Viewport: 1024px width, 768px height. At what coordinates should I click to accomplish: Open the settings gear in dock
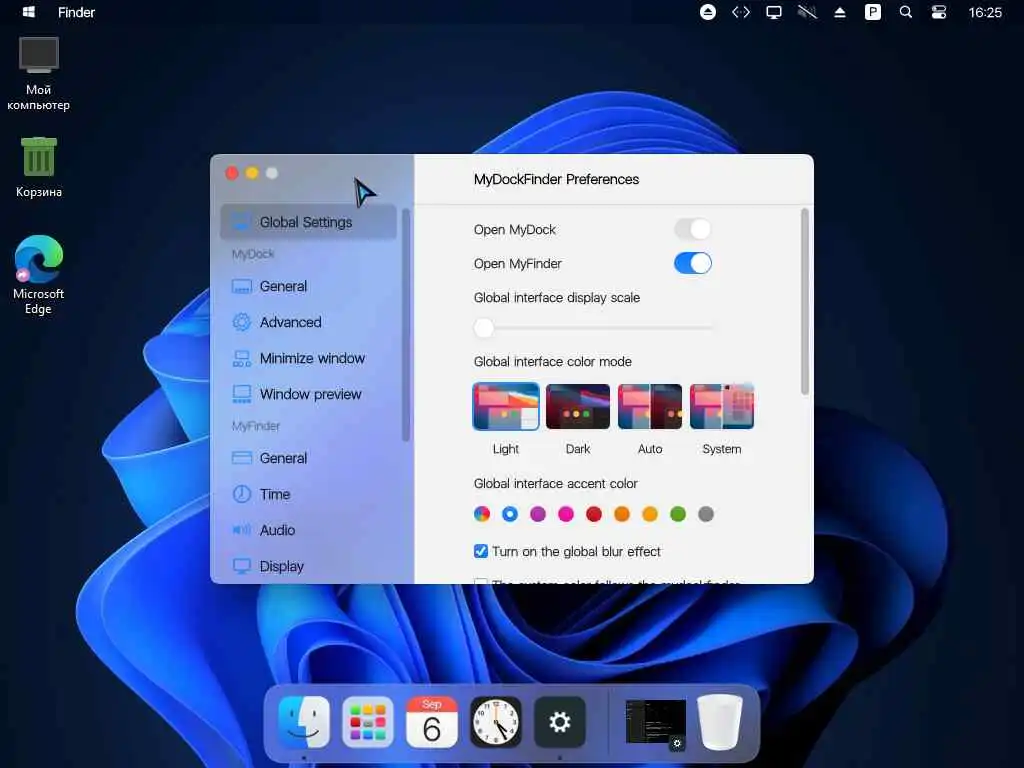click(560, 722)
